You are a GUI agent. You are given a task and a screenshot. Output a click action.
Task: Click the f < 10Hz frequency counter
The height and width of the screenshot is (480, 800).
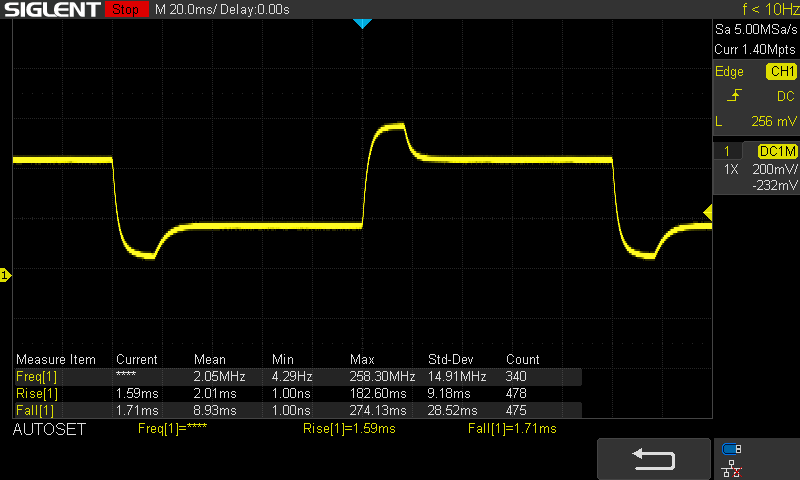(770, 9)
